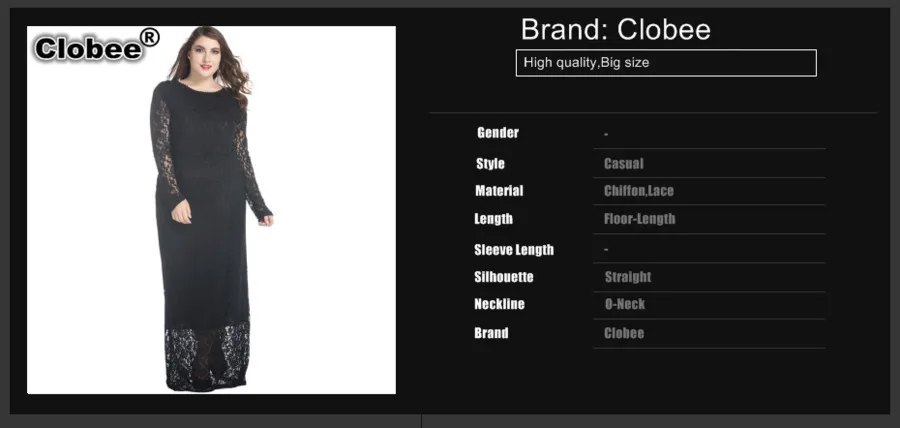900x428 pixels.
Task: Select the Neckline attribute label
Action: 499,304
